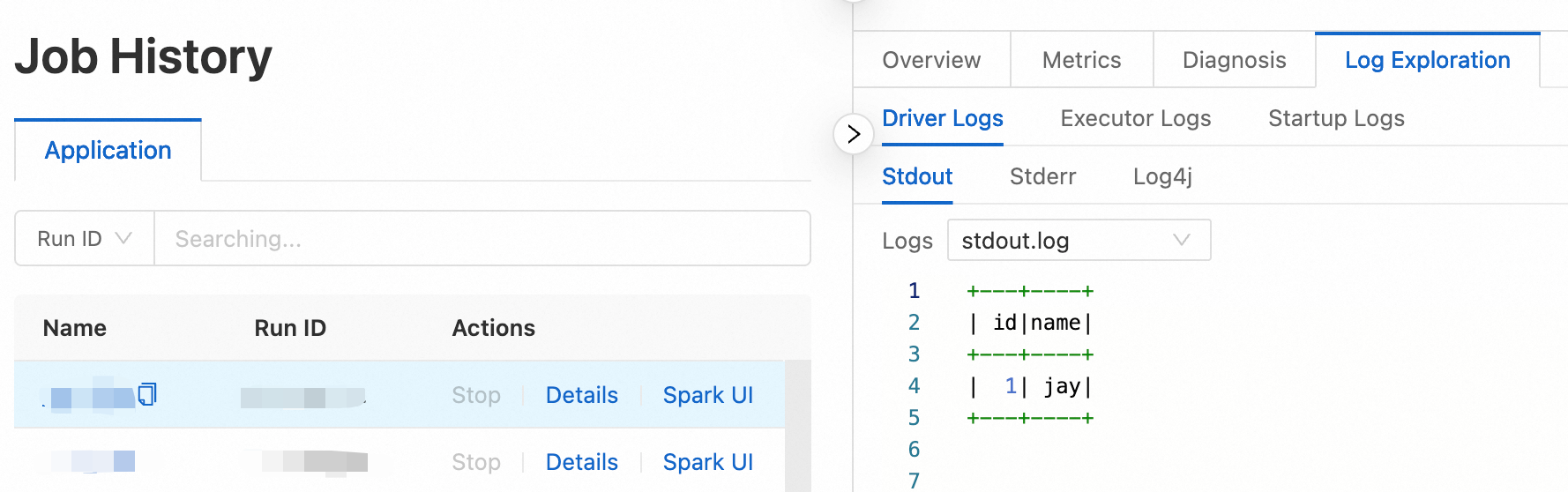Switch to Executor Logs
The height and width of the screenshot is (492, 1568).
pyautogui.click(x=1135, y=118)
